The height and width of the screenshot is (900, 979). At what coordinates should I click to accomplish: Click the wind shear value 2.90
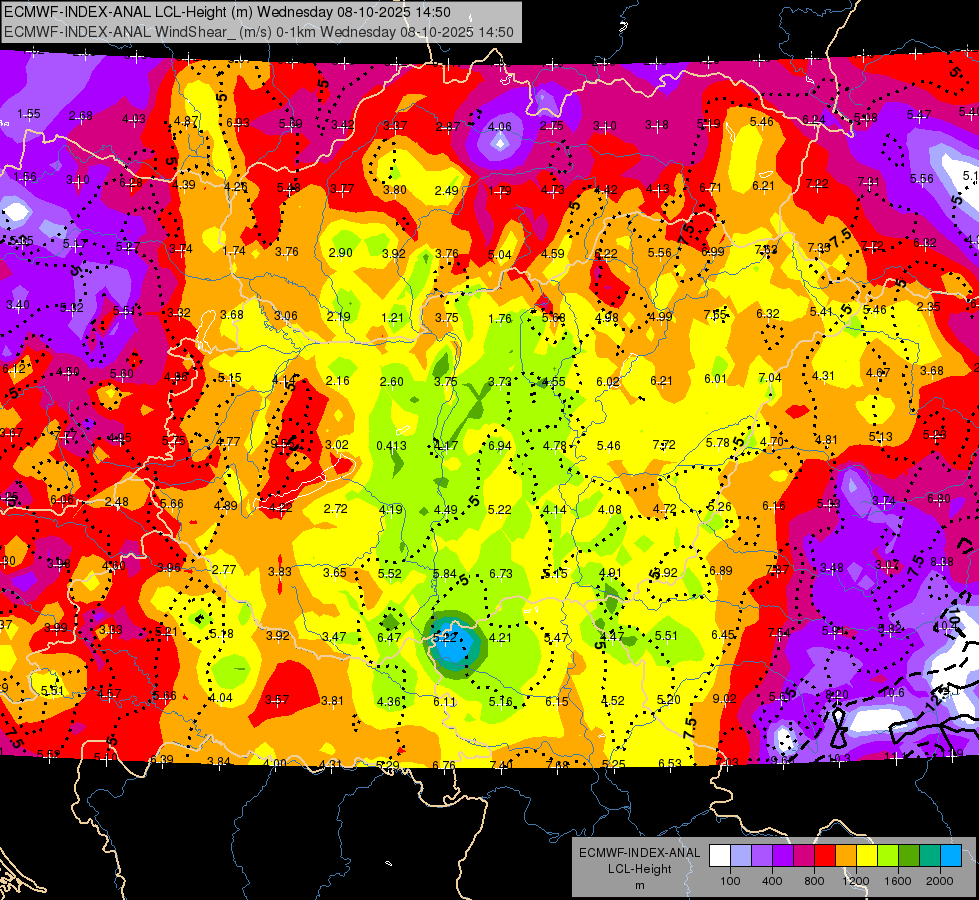[341, 253]
